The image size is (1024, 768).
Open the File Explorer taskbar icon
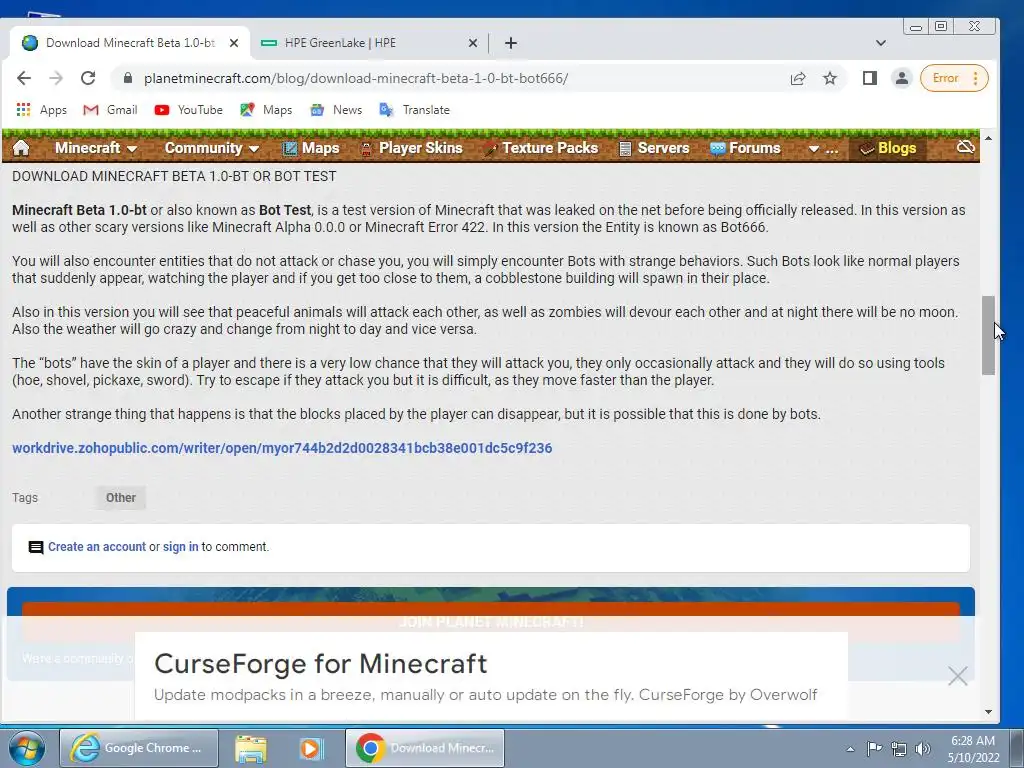(x=251, y=748)
